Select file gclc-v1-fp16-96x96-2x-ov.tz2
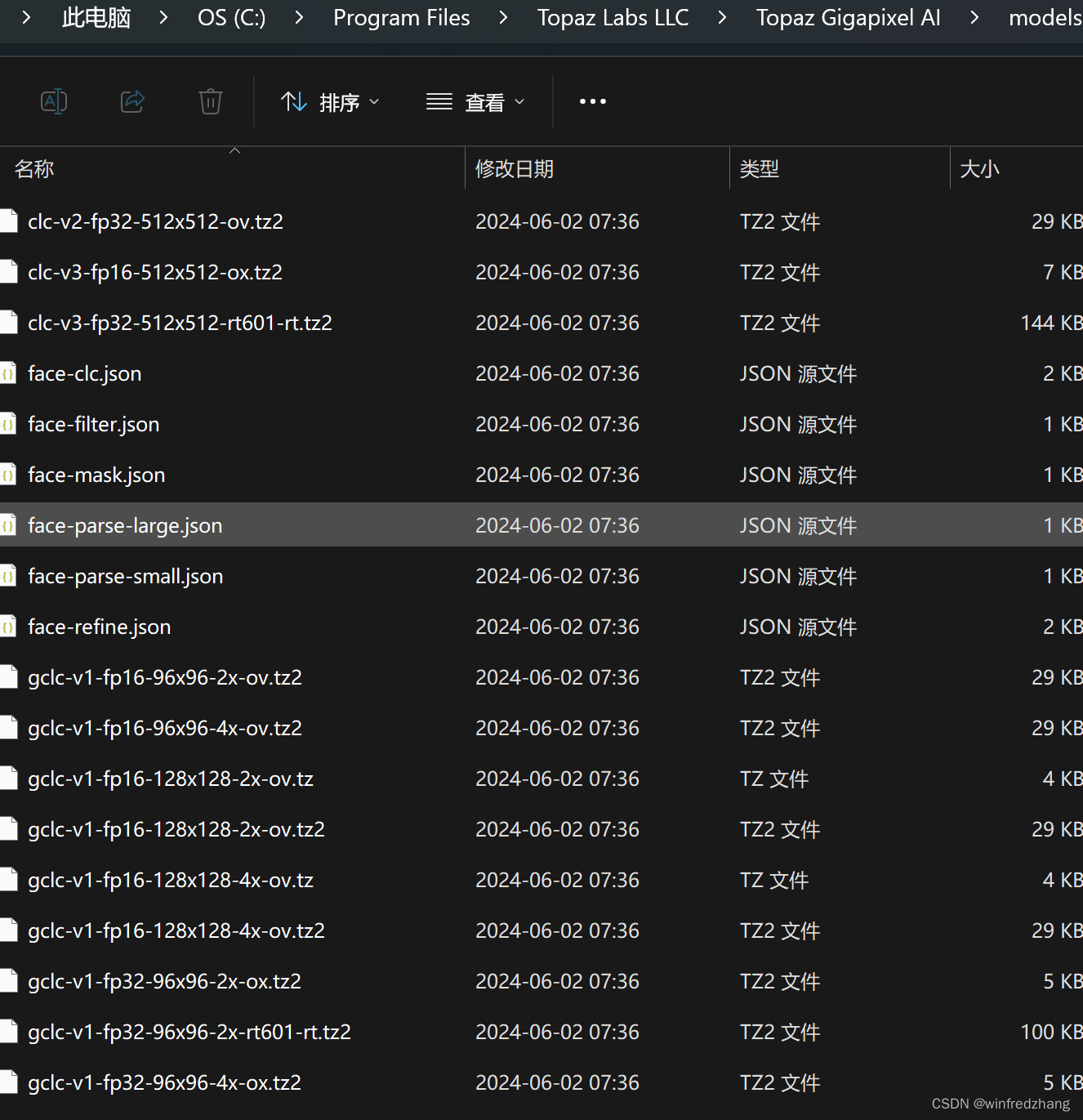 541,677
